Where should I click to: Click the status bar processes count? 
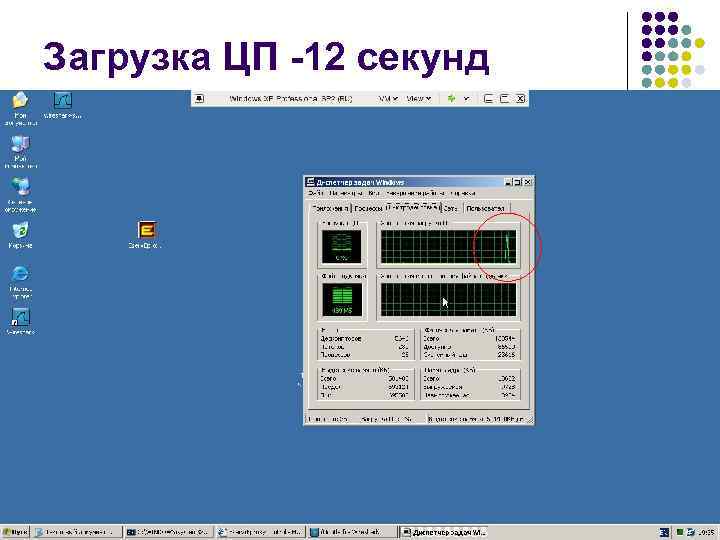pos(329,419)
